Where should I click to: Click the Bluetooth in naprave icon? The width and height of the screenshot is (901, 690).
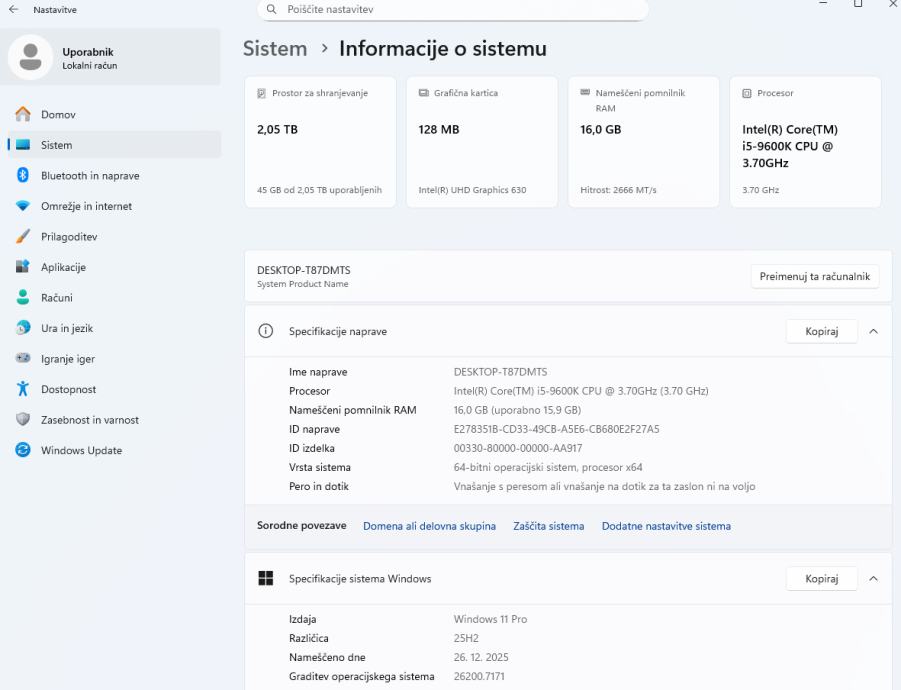point(23,176)
